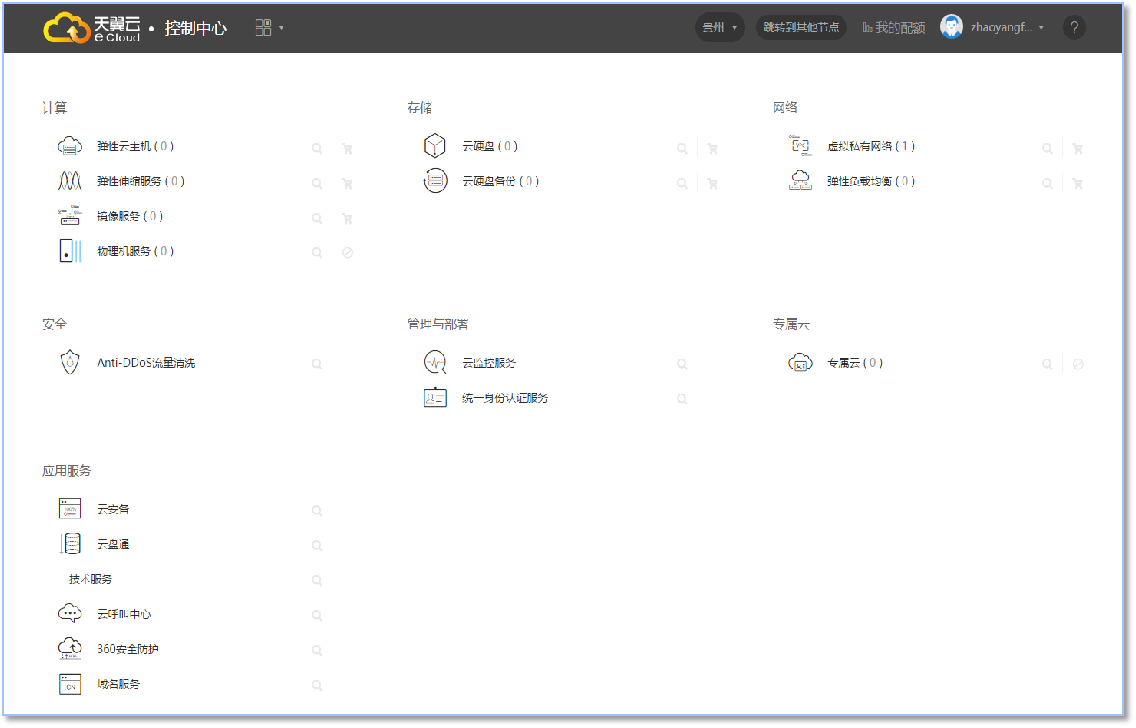The image size is (1136, 728).
Task: Click the 域名服务 domain icon
Action: (69, 684)
